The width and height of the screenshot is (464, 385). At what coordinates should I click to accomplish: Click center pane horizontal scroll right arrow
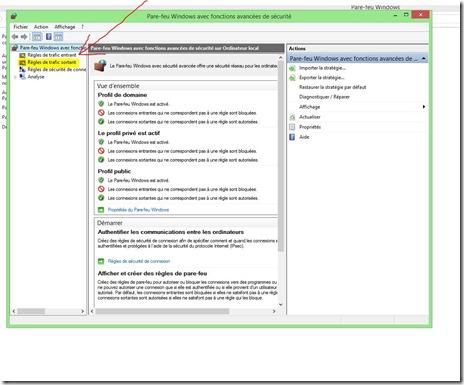(274, 311)
